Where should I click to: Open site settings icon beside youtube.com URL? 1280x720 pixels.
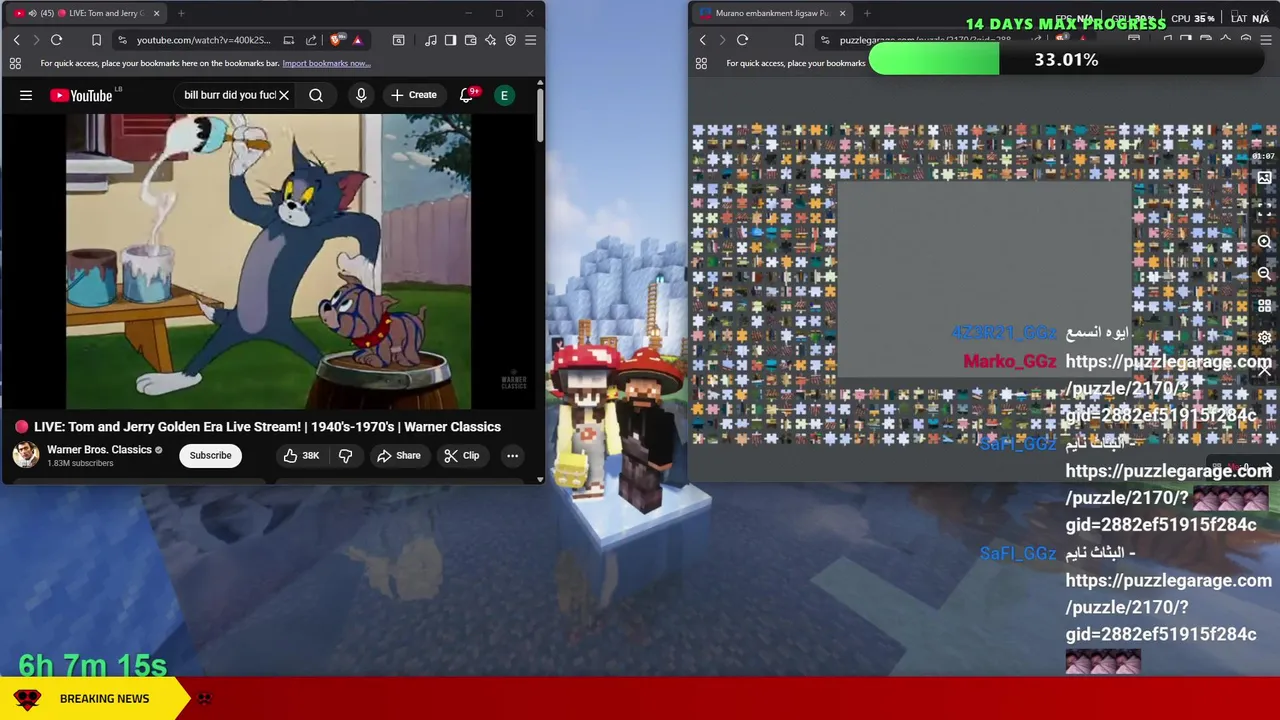pos(122,40)
